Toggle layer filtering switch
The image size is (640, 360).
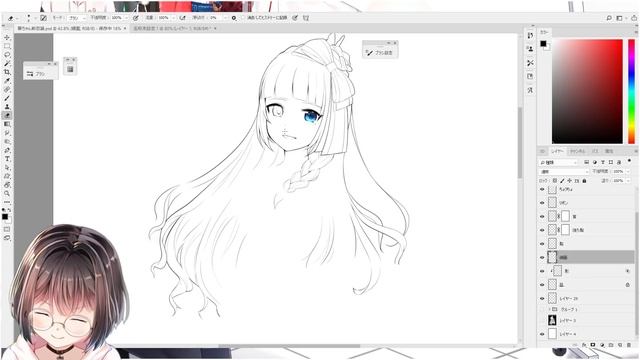coord(629,160)
